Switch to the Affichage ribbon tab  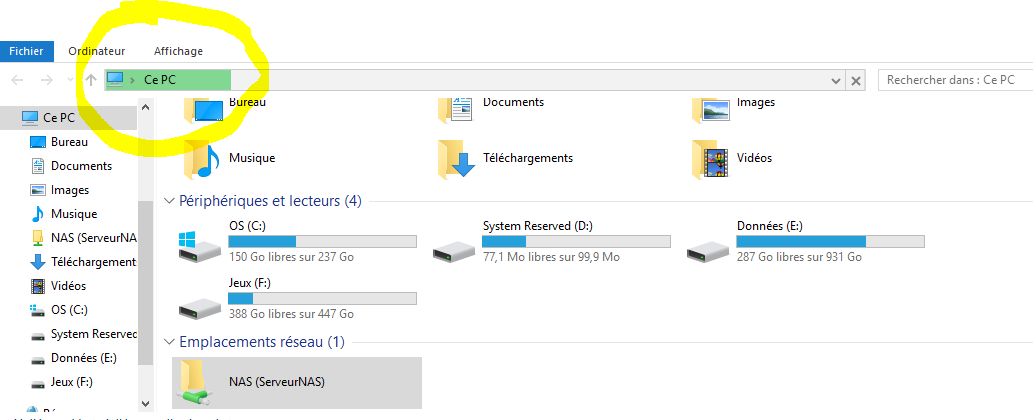point(178,51)
